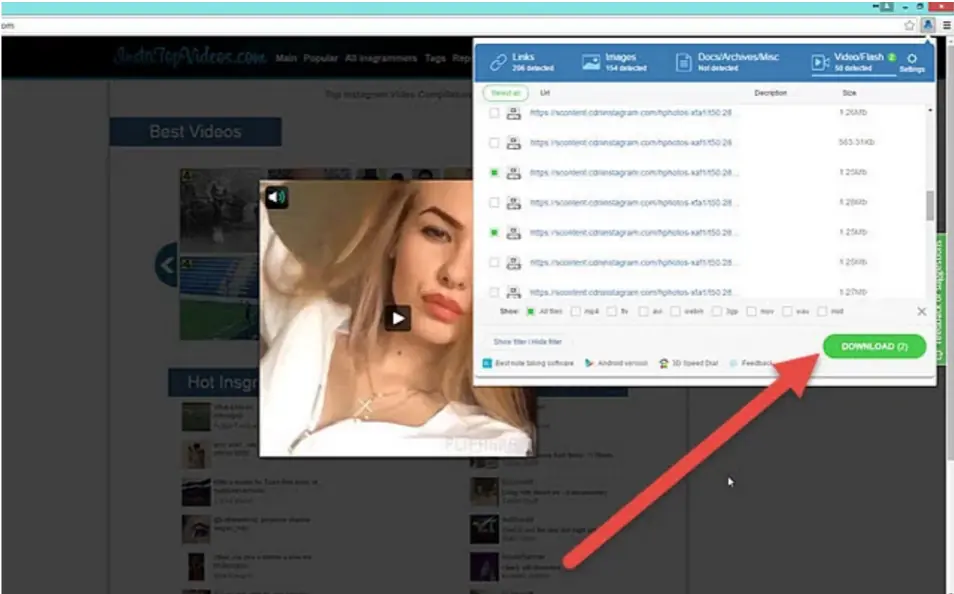Click the scroll up arrow of the file list
The image size is (954, 594).
point(930,110)
